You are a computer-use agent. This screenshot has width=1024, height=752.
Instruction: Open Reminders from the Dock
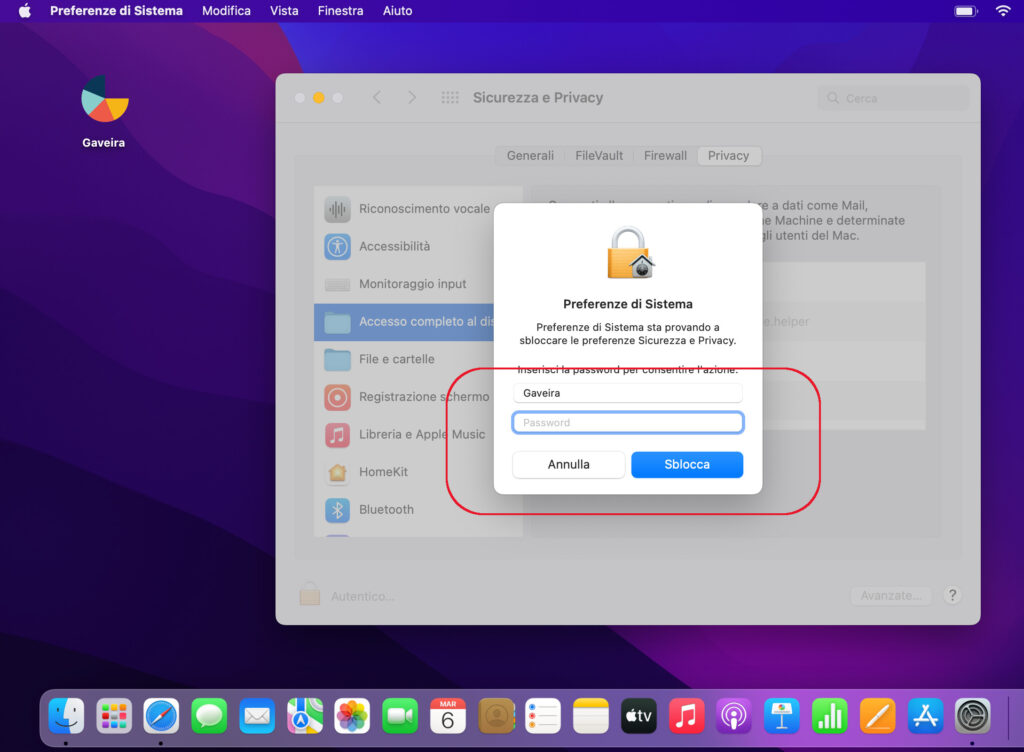(x=543, y=715)
